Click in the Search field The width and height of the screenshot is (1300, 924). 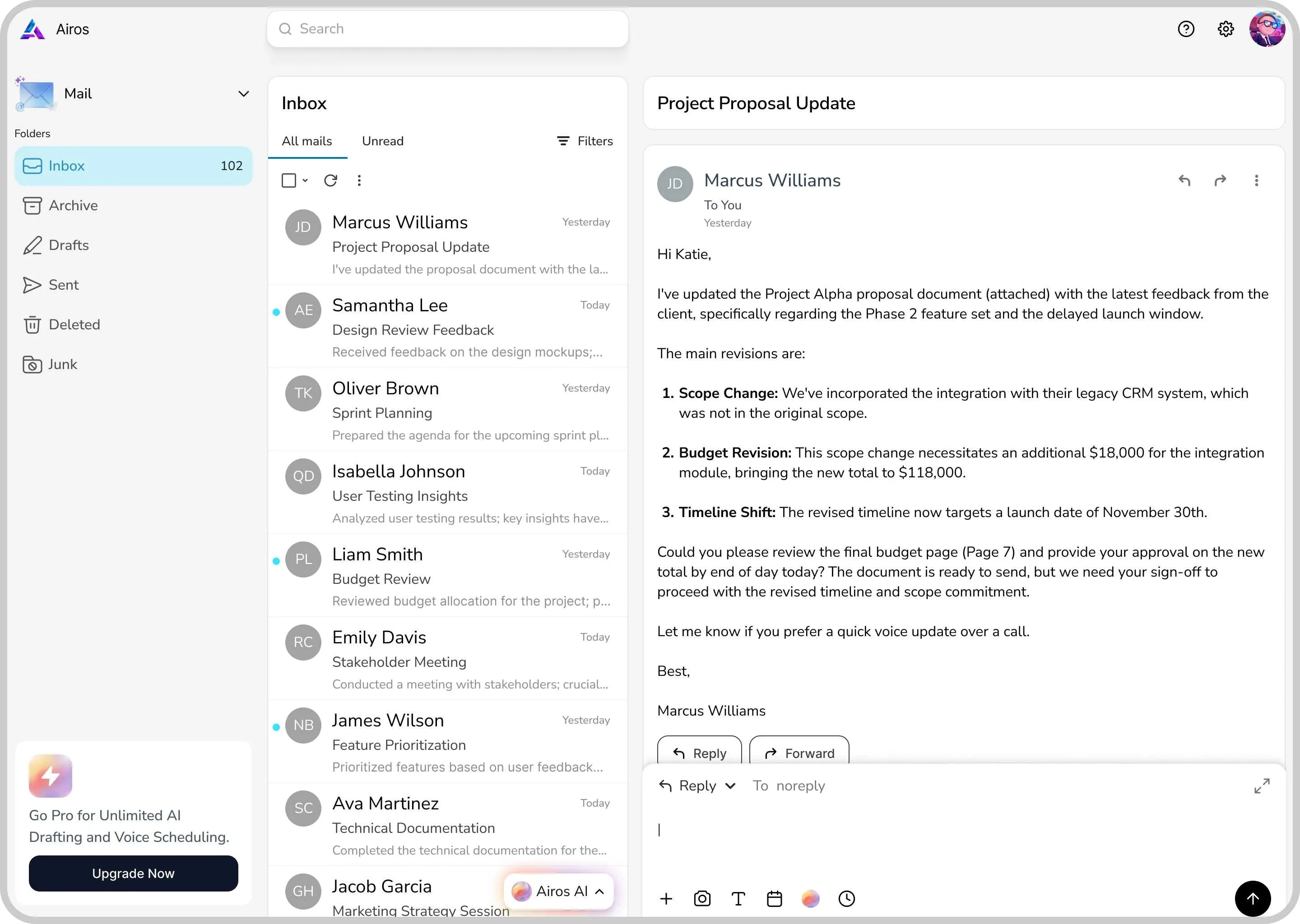coord(447,29)
